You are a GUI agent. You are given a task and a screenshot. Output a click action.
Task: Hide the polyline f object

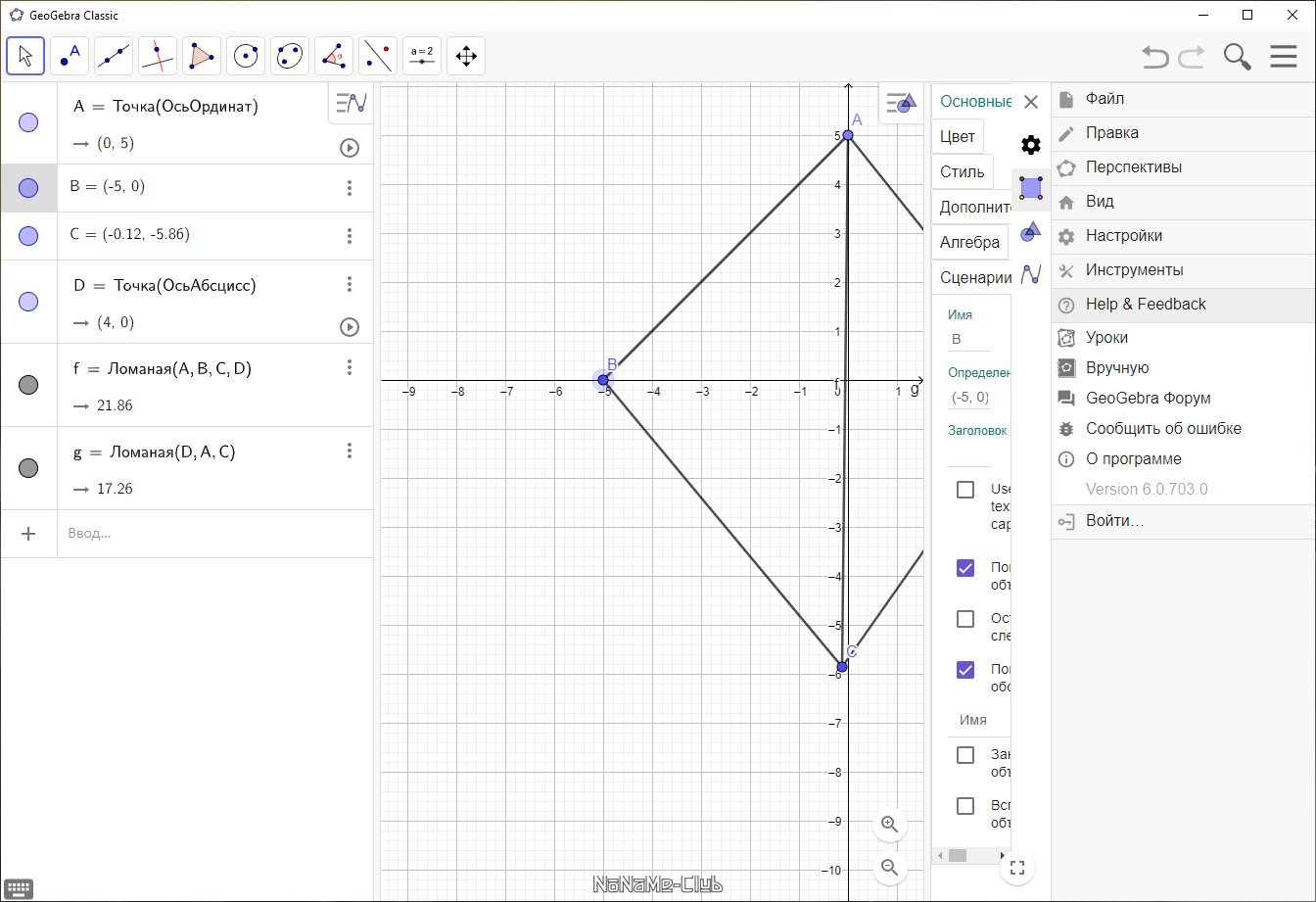[28, 385]
